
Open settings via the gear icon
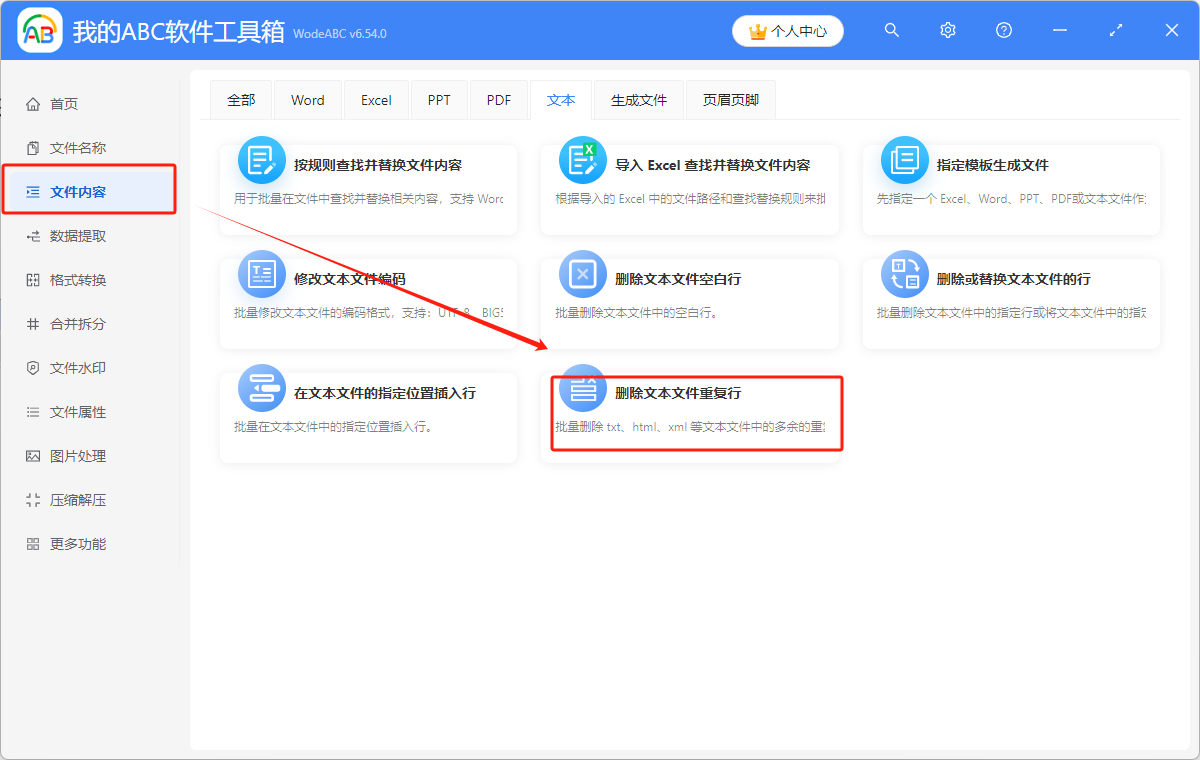pyautogui.click(x=947, y=30)
